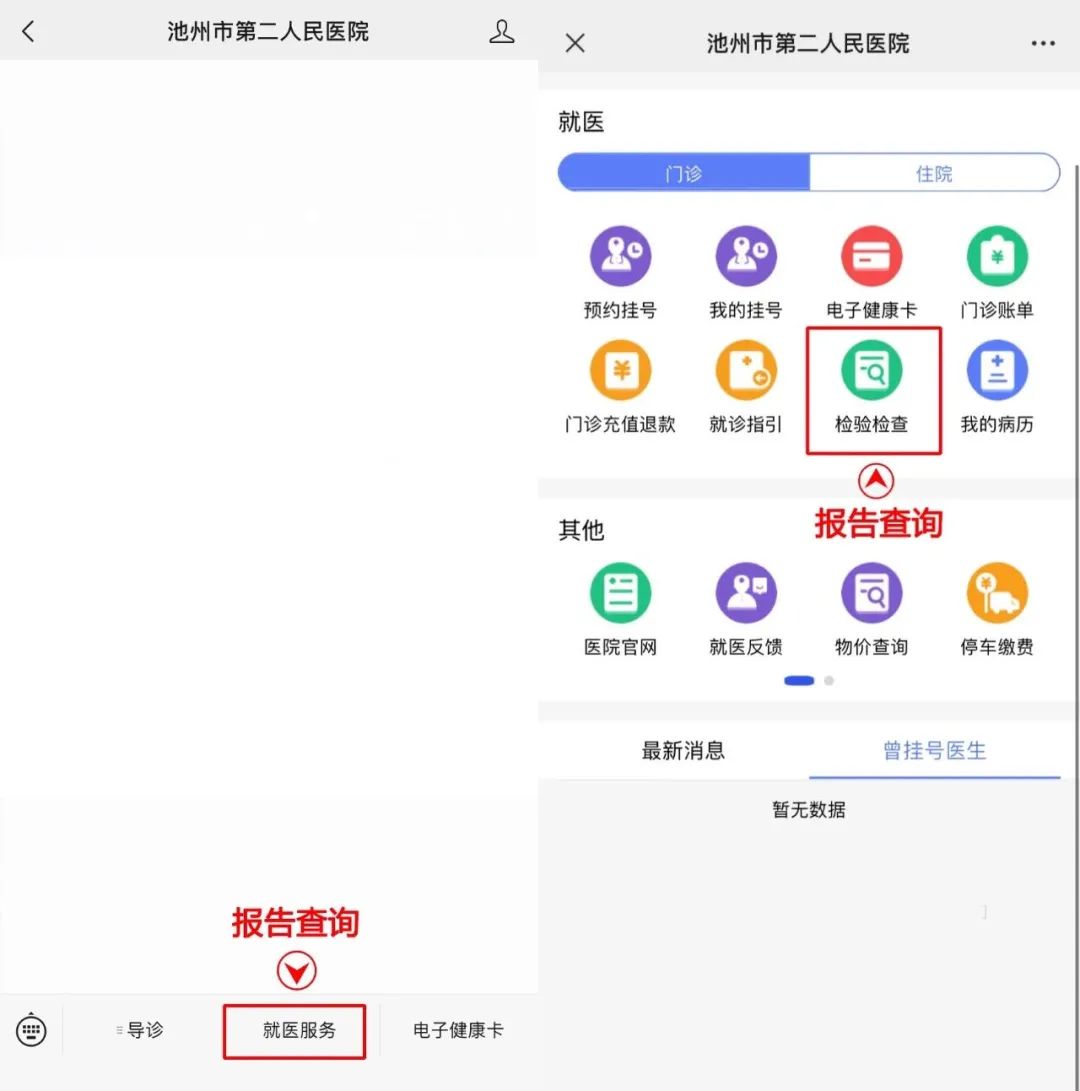The height and width of the screenshot is (1091, 1080).
Task: Open 我的挂号 registrations icon
Action: point(745,257)
